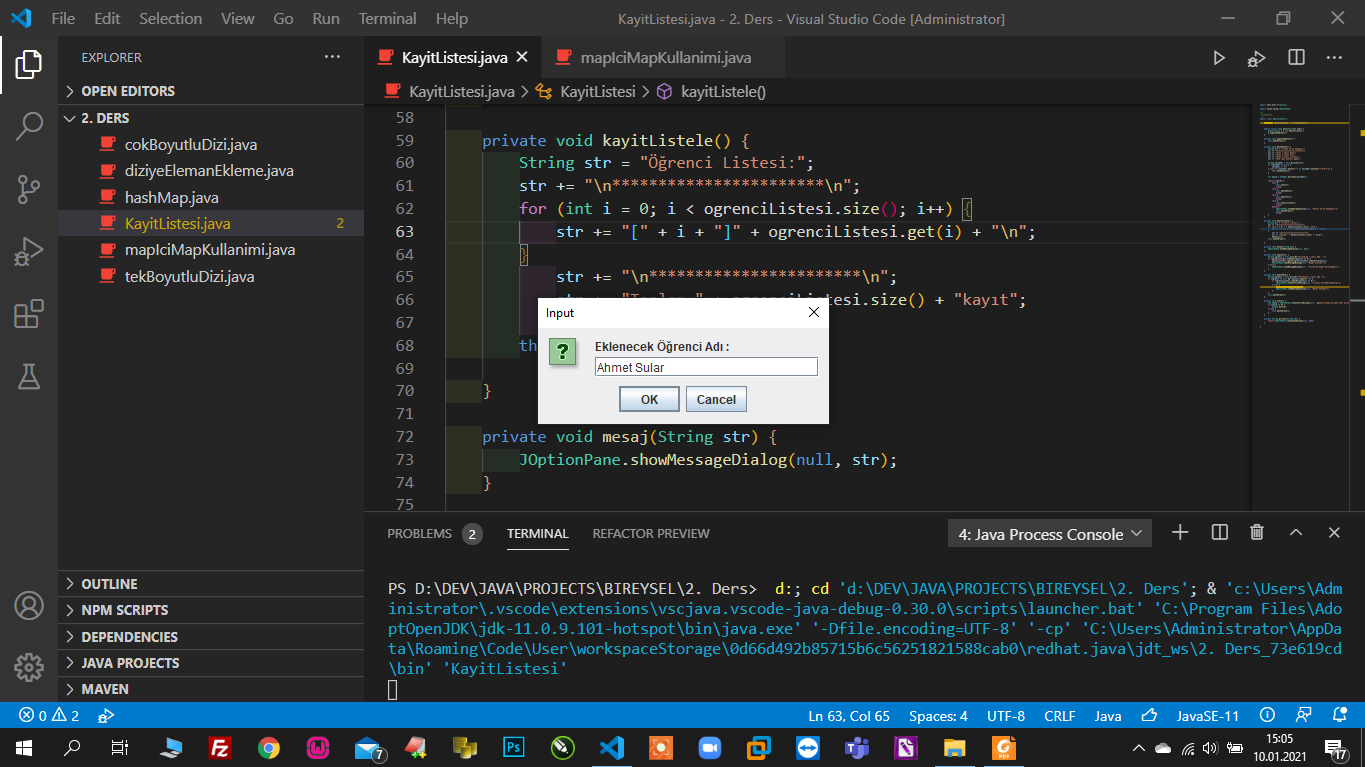
Task: Open hashMap.java in the explorer
Action: 171,197
